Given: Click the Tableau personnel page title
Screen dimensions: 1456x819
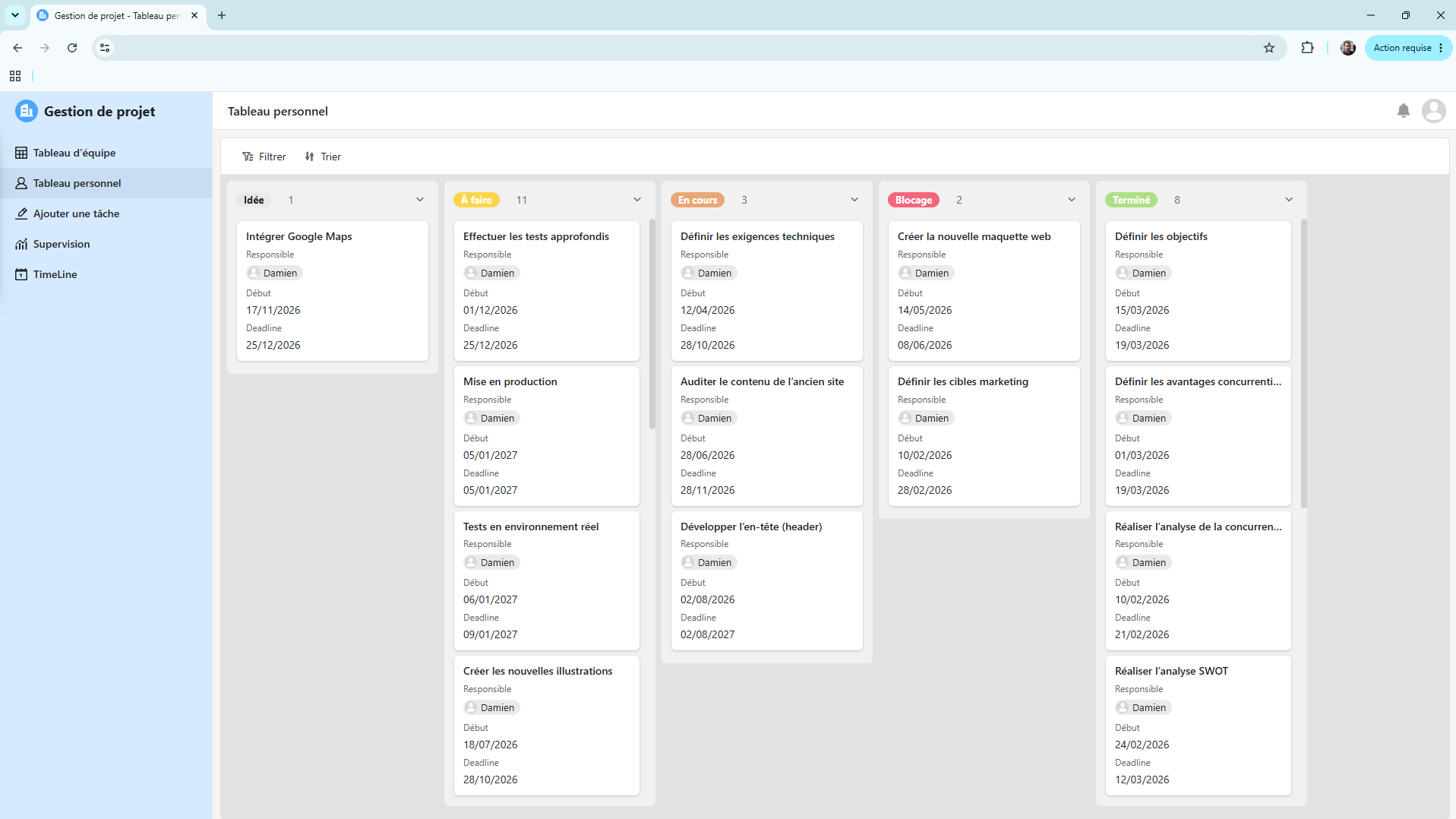Looking at the screenshot, I should [278, 111].
